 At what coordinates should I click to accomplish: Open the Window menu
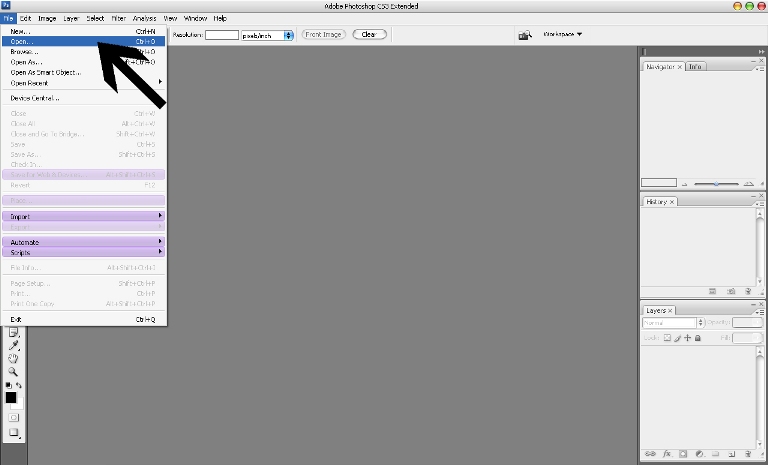(x=195, y=18)
